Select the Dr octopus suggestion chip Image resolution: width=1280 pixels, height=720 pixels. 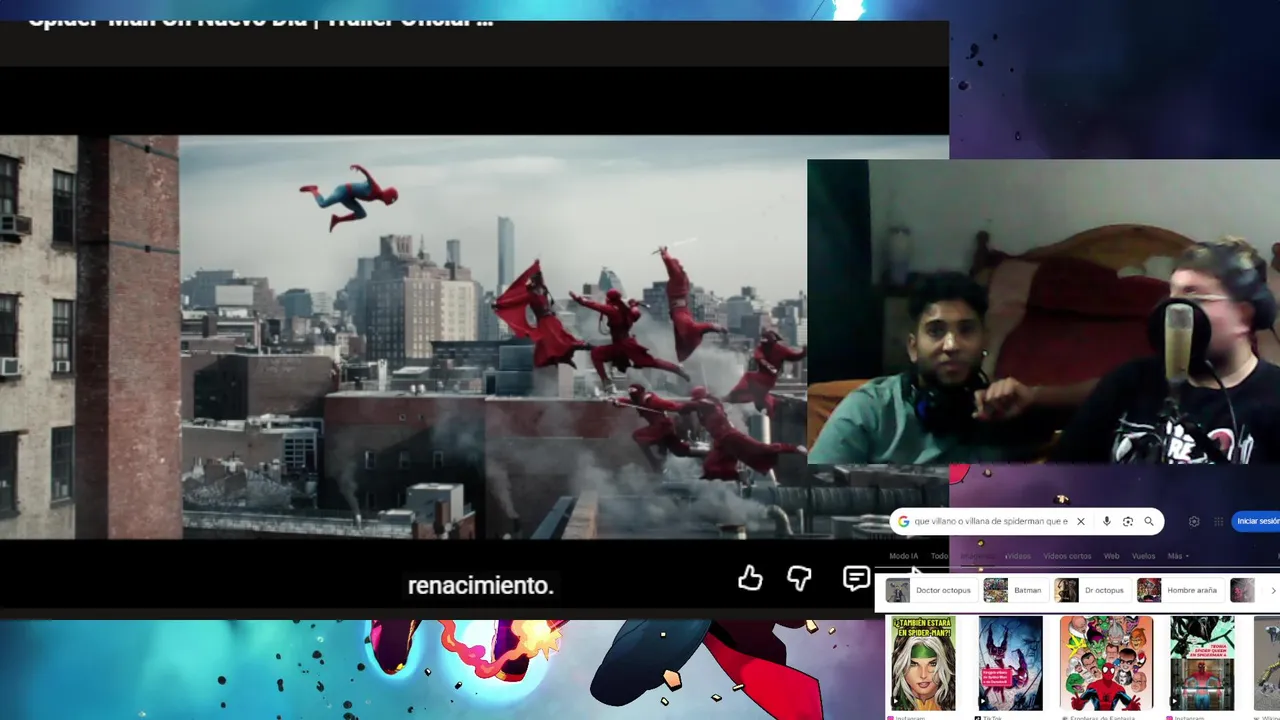tap(1092, 590)
